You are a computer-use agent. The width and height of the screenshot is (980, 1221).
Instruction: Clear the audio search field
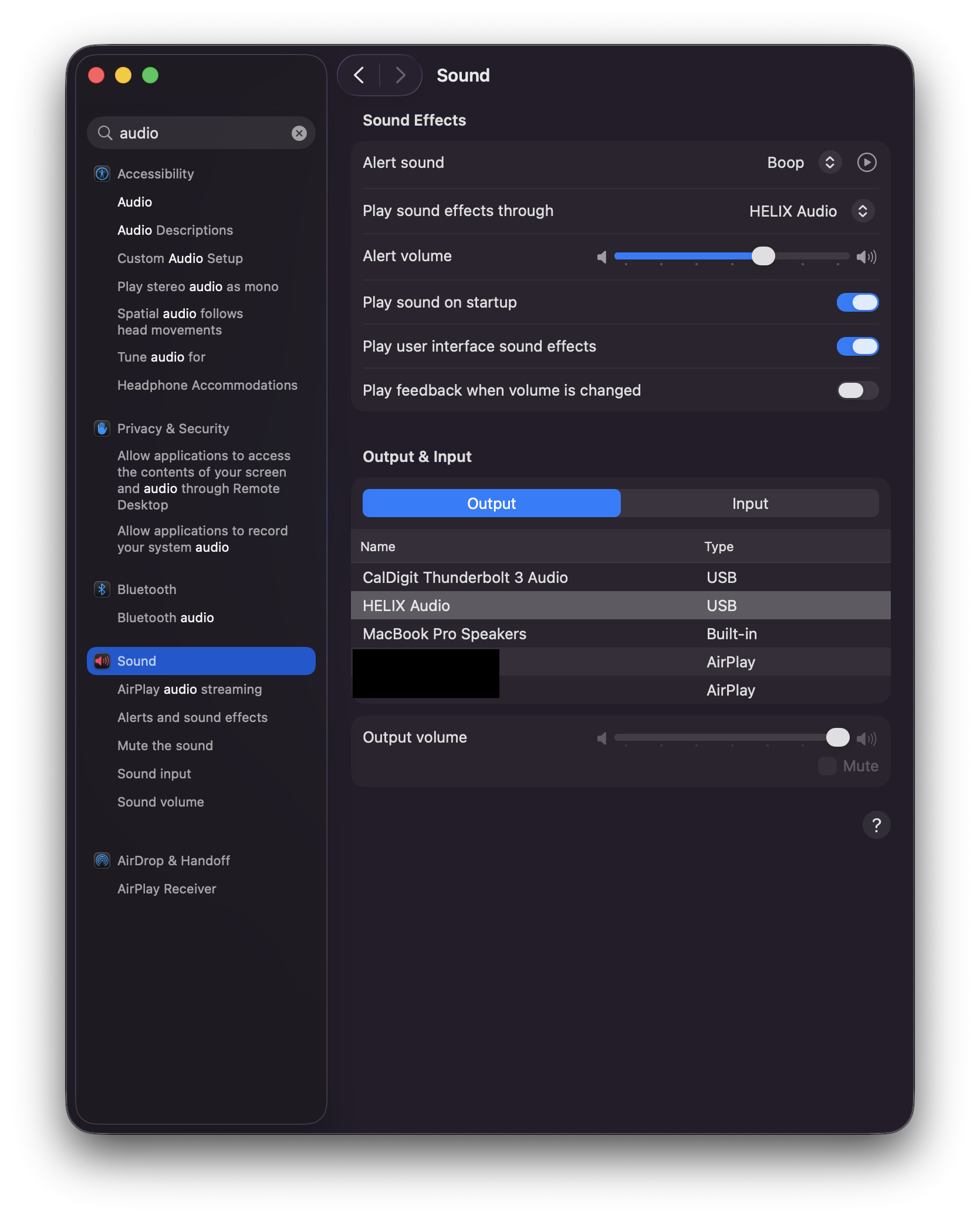(299, 133)
